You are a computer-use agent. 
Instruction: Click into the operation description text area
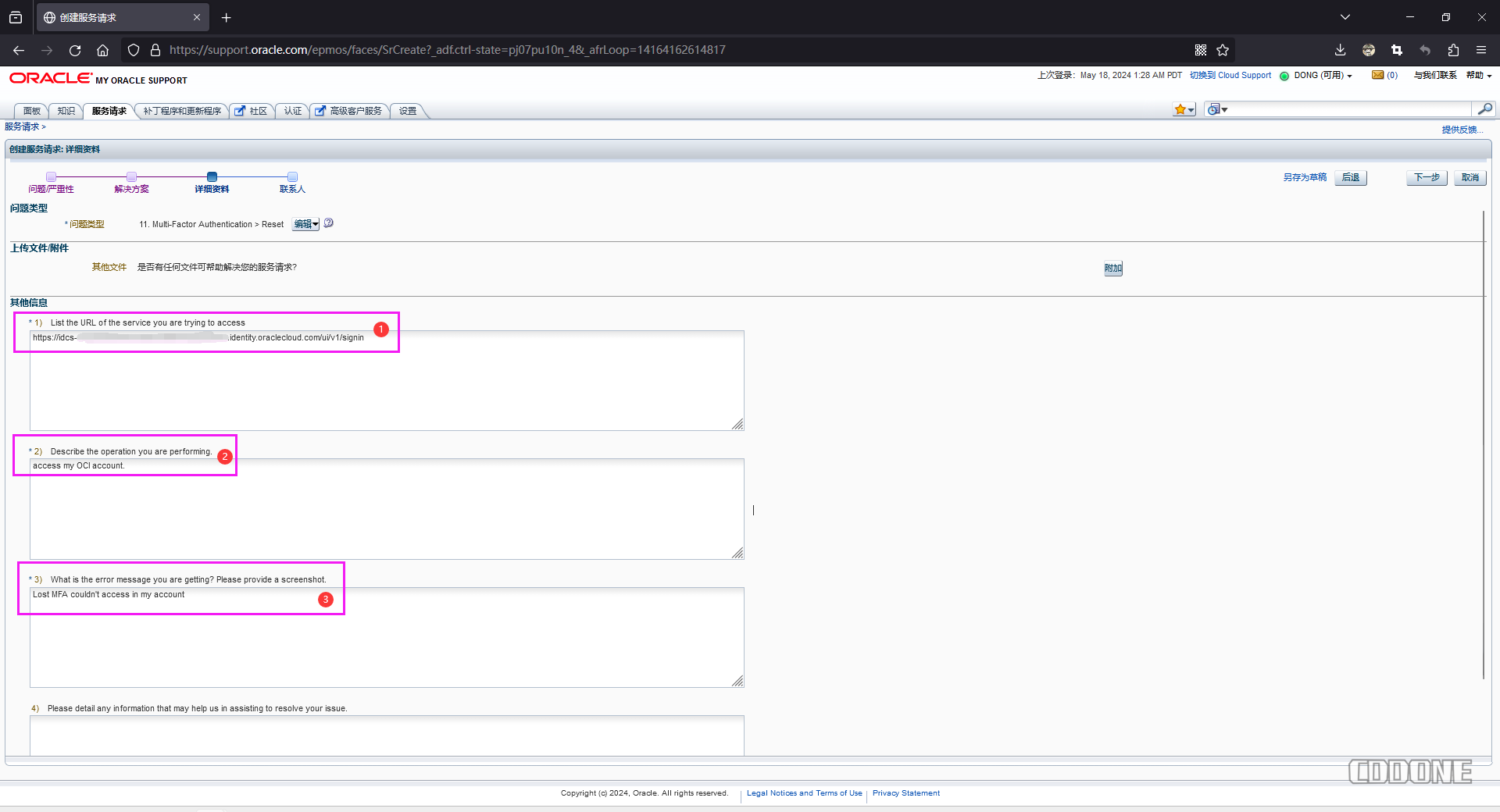coord(387,509)
